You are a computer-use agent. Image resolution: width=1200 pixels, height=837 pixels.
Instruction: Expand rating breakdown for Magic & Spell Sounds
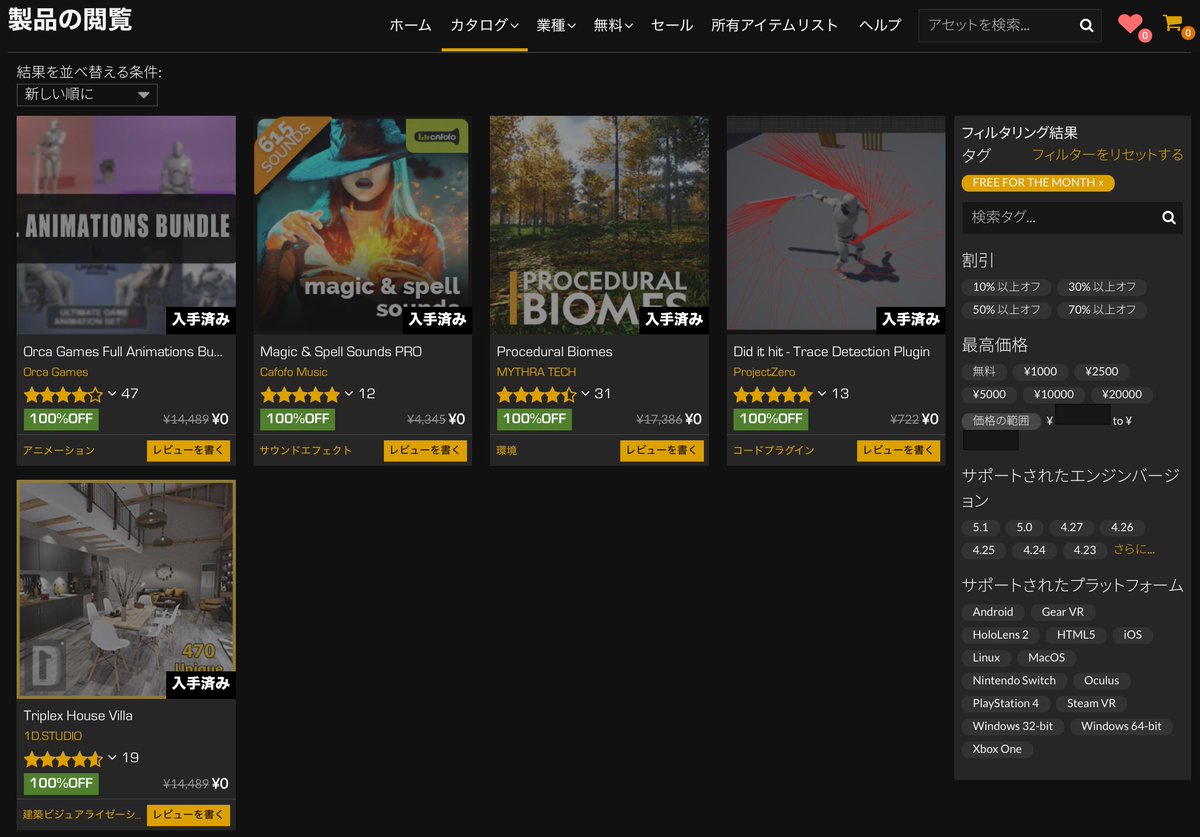coord(349,394)
